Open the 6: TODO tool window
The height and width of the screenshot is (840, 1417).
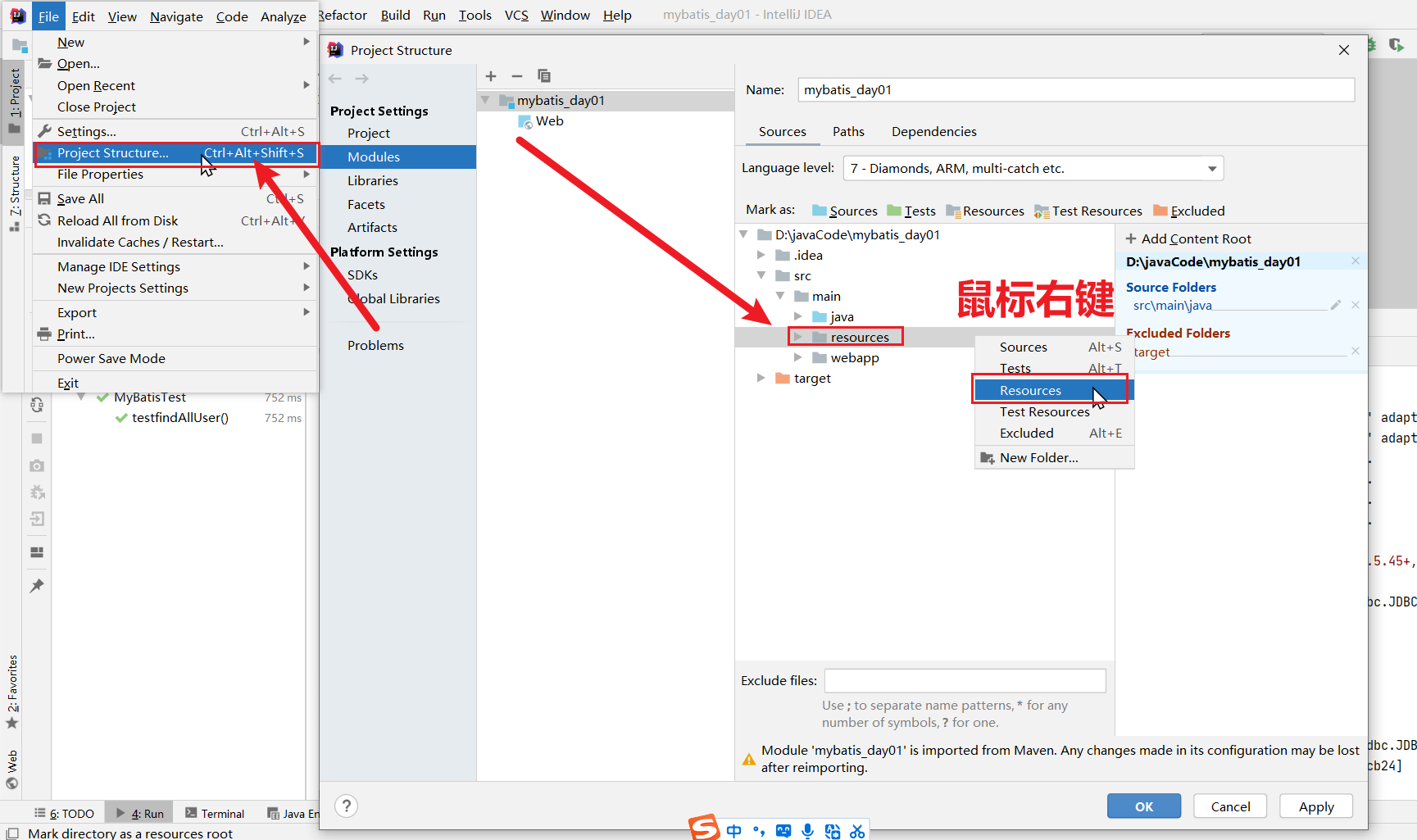[x=65, y=813]
